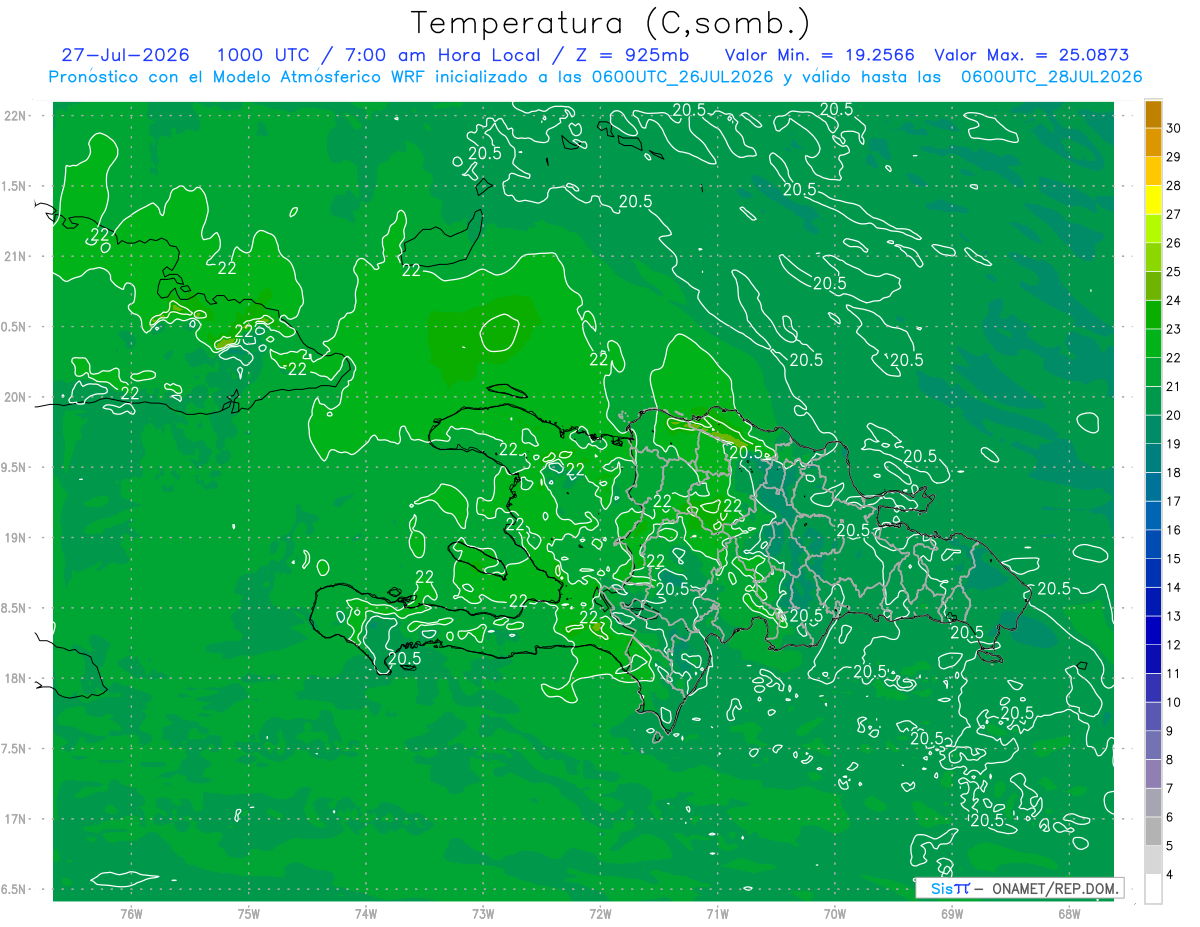
Task: Click the title 'Temperatura (C,somb.)'
Action: click(x=611, y=23)
